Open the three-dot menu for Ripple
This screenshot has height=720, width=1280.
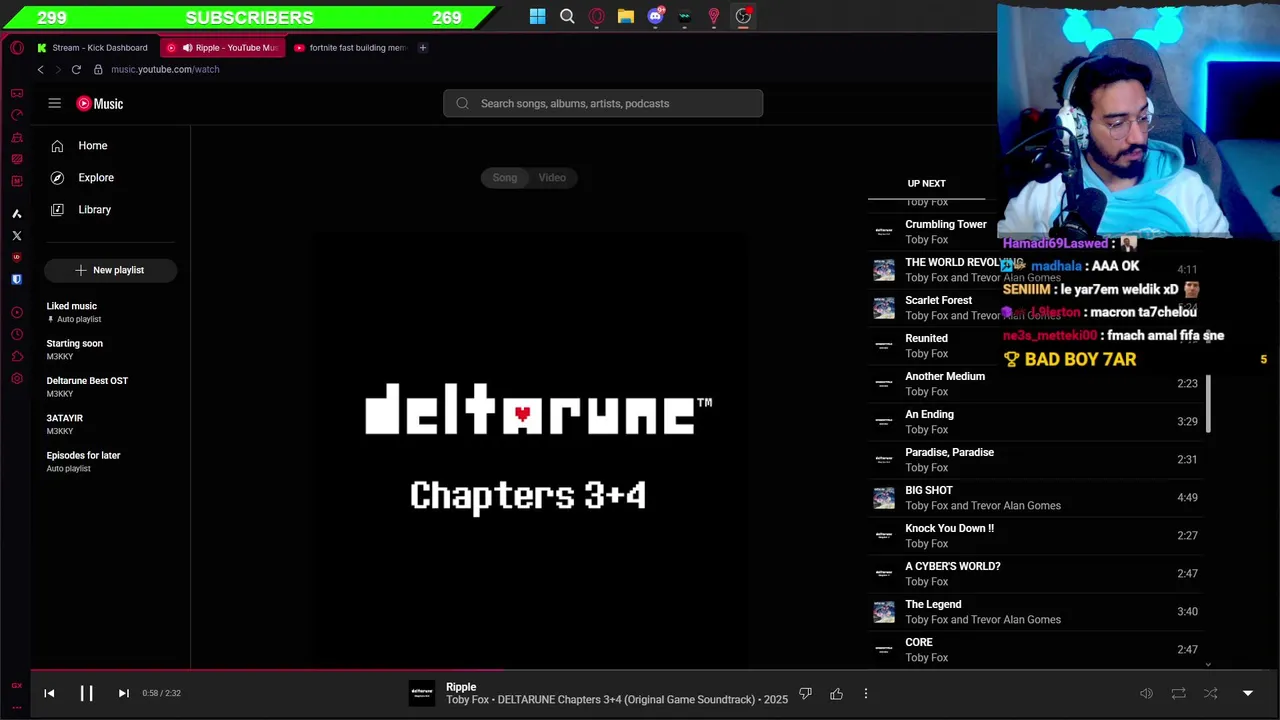866,693
